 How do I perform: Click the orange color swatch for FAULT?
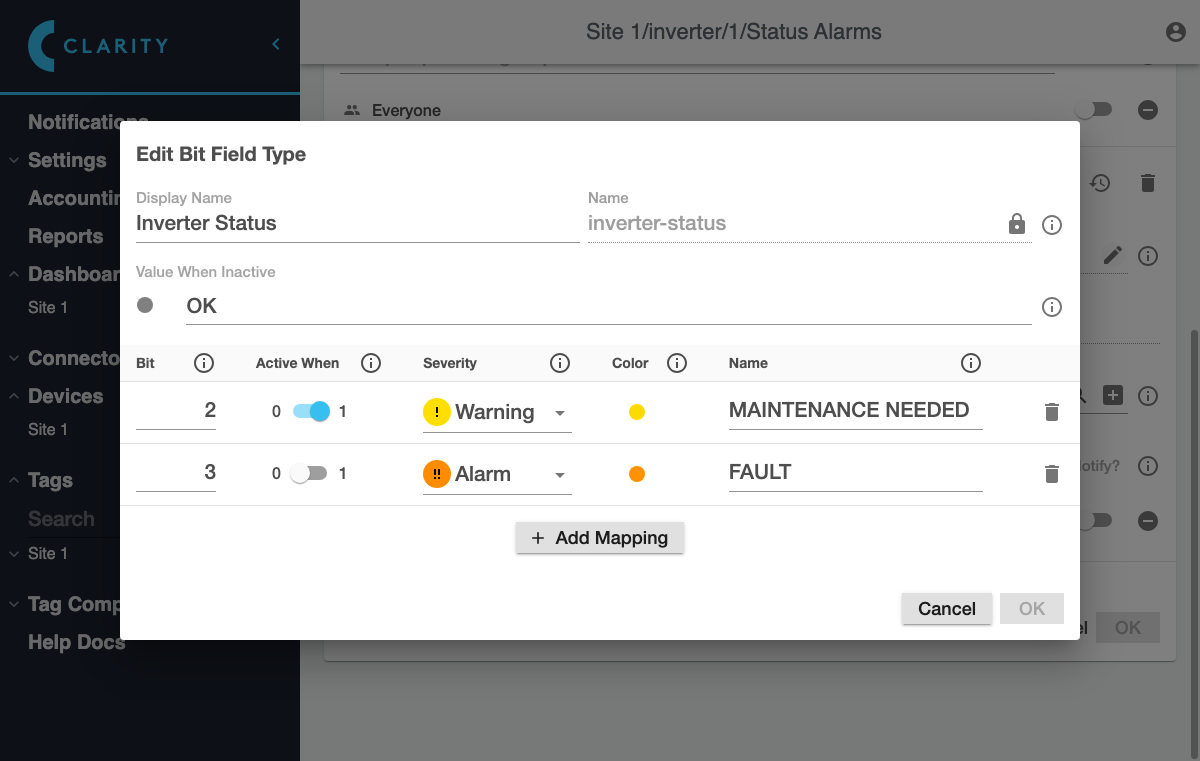637,474
